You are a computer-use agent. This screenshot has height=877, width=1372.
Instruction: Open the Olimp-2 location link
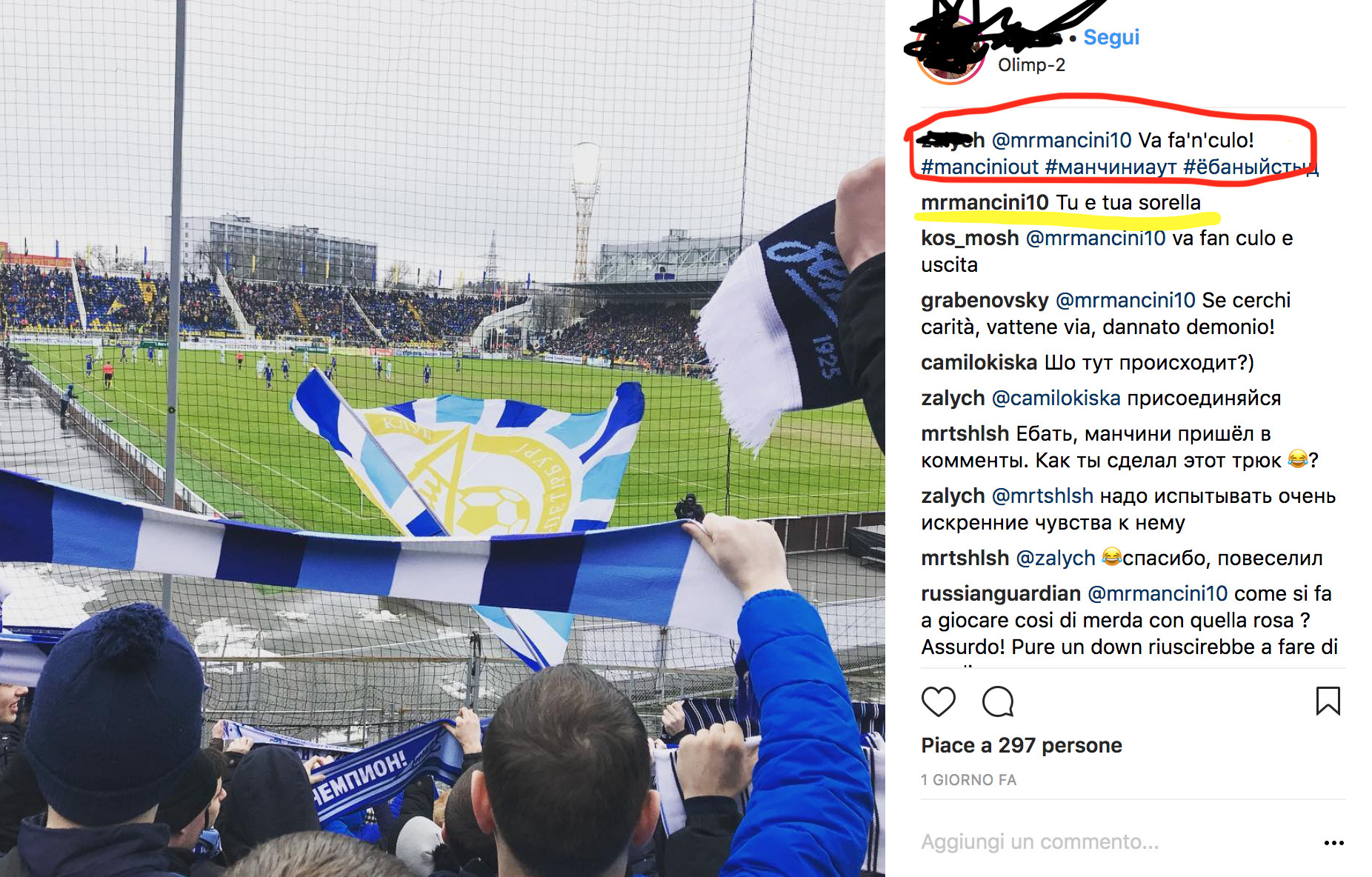click(1031, 65)
